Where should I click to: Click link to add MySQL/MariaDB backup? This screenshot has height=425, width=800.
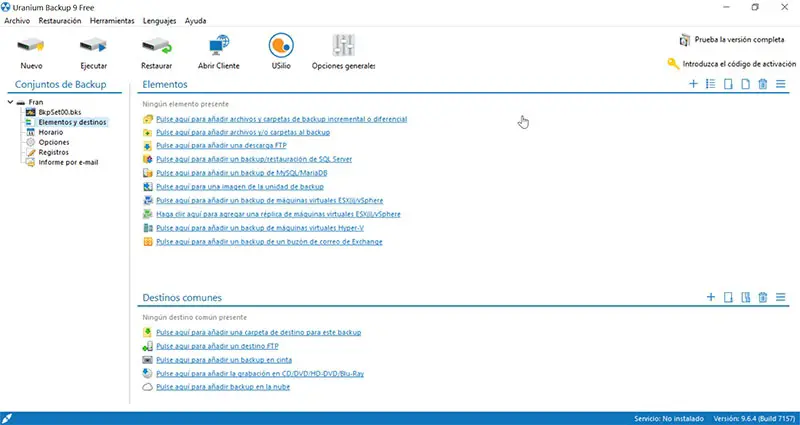click(242, 173)
